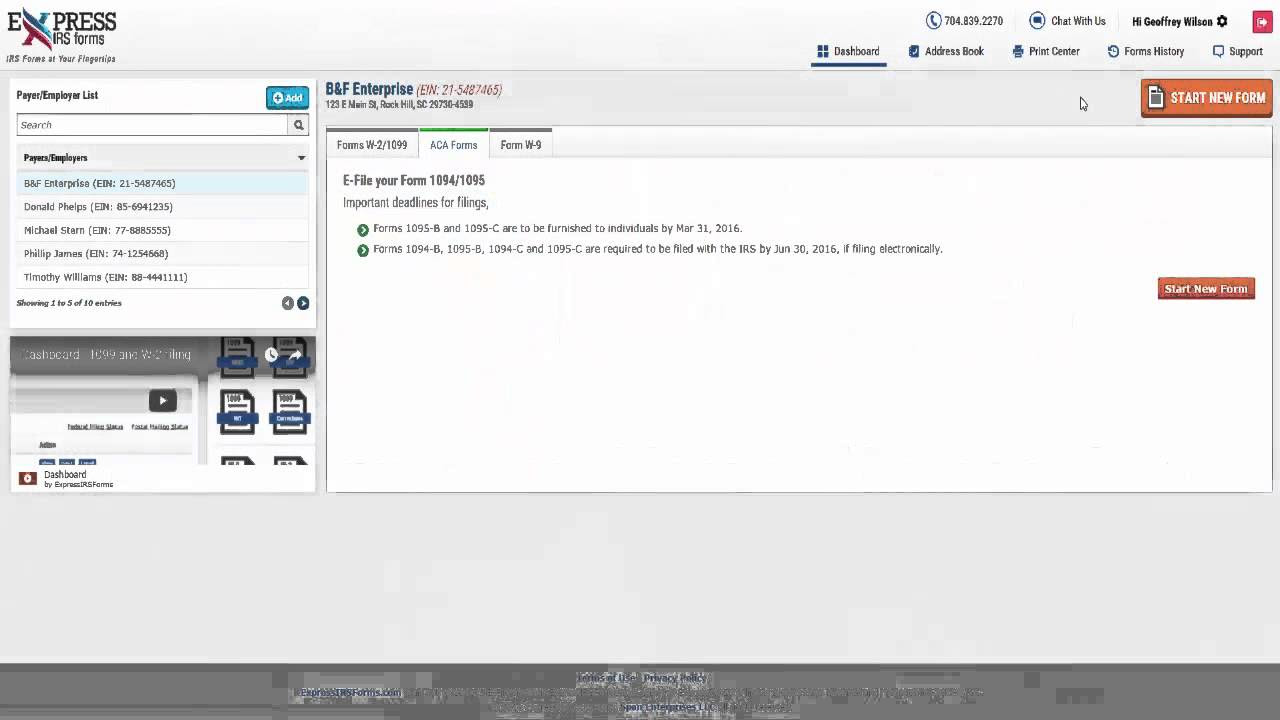
Task: Click the Chat With Us bubble icon
Action: tap(1037, 21)
